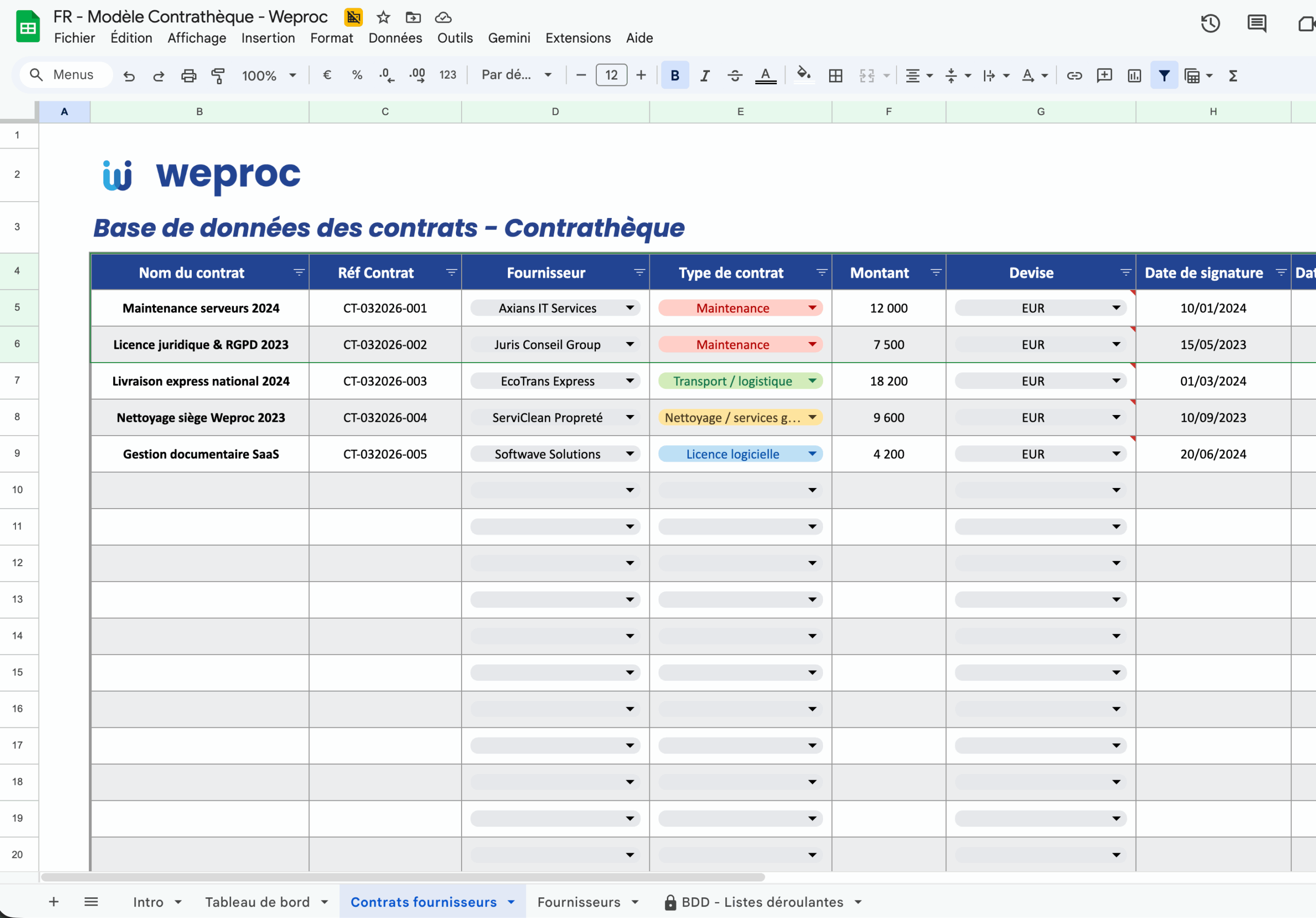Open the text color picker
Image resolution: width=1316 pixels, height=918 pixels.
766,75
